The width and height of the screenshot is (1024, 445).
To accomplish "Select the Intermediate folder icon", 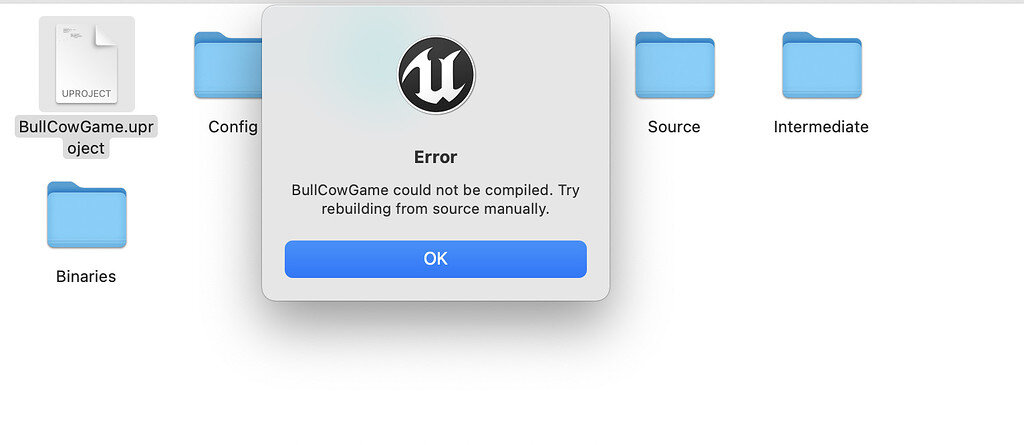I will (x=821, y=66).
